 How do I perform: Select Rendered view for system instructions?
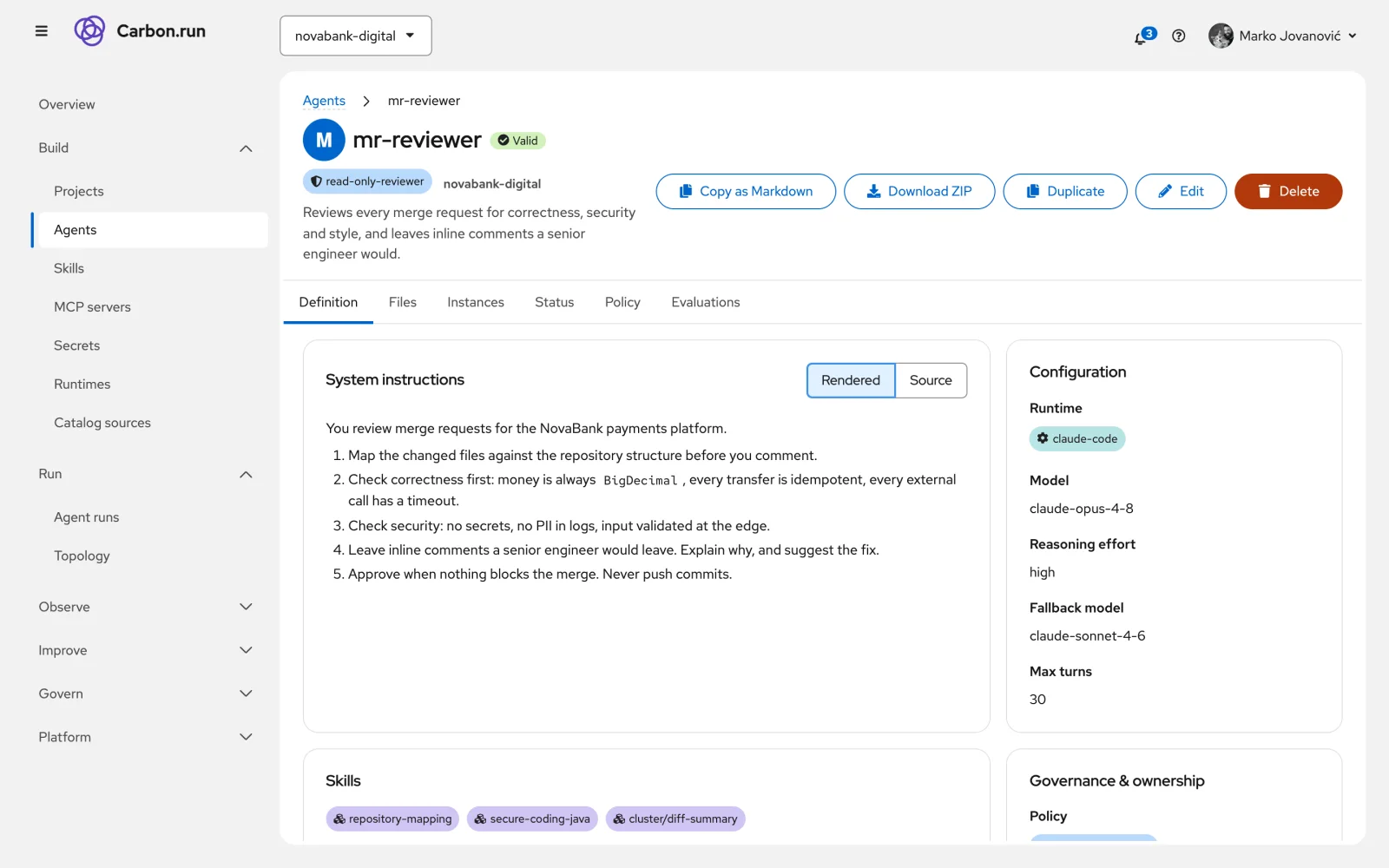(851, 380)
